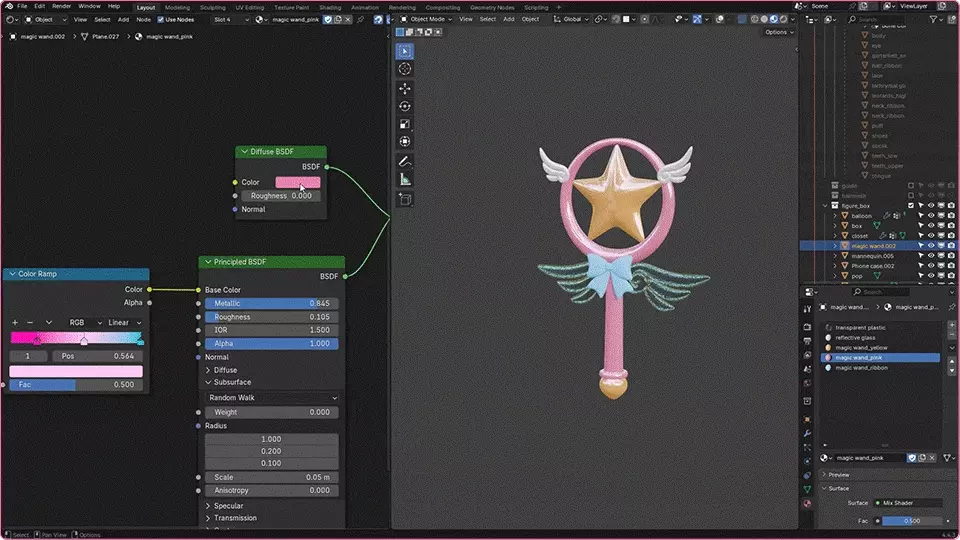Open the Node menu in node editor
Viewport: 960px width, 540px height.
pos(143,20)
